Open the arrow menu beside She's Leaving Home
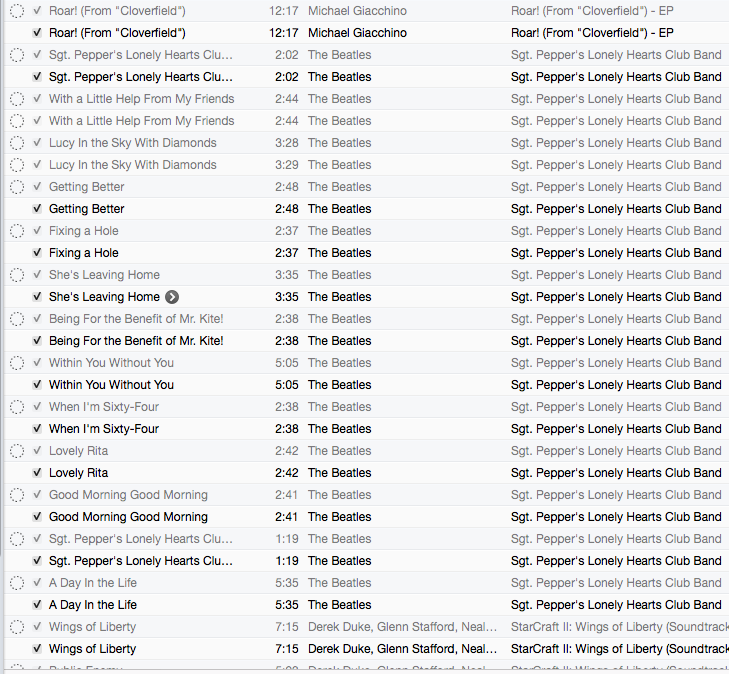The height and width of the screenshot is (674, 729). click(172, 297)
